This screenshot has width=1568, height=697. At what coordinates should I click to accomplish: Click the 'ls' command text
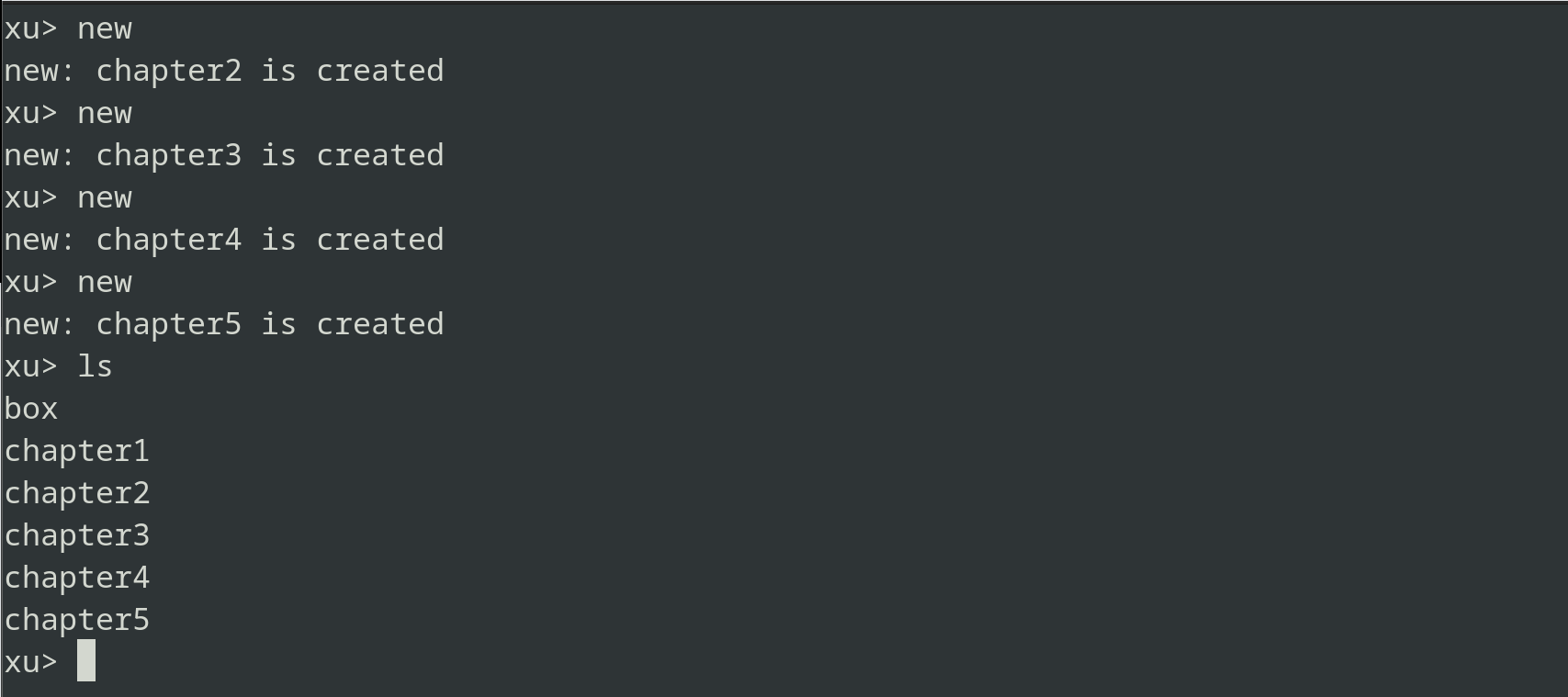tap(95, 366)
